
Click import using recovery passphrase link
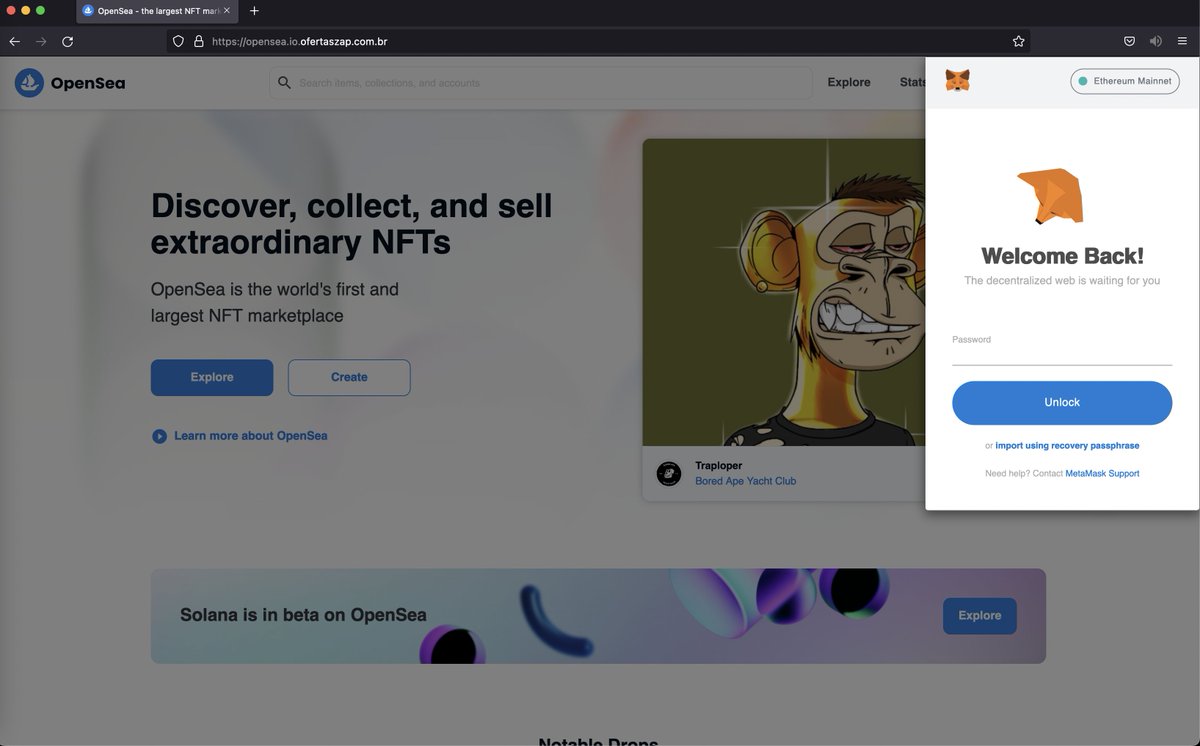pyautogui.click(x=1067, y=446)
